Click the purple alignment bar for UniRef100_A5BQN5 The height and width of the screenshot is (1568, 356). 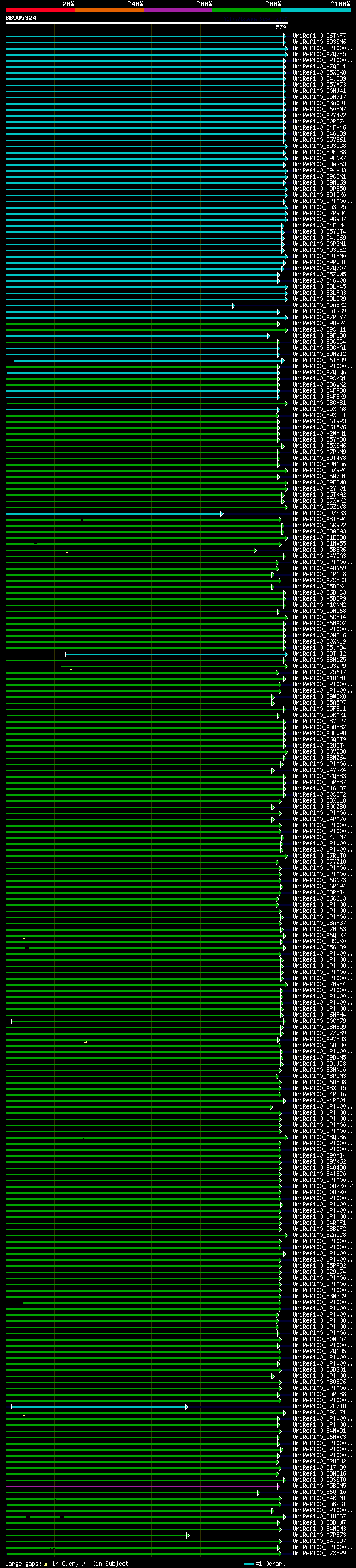(x=143, y=1486)
